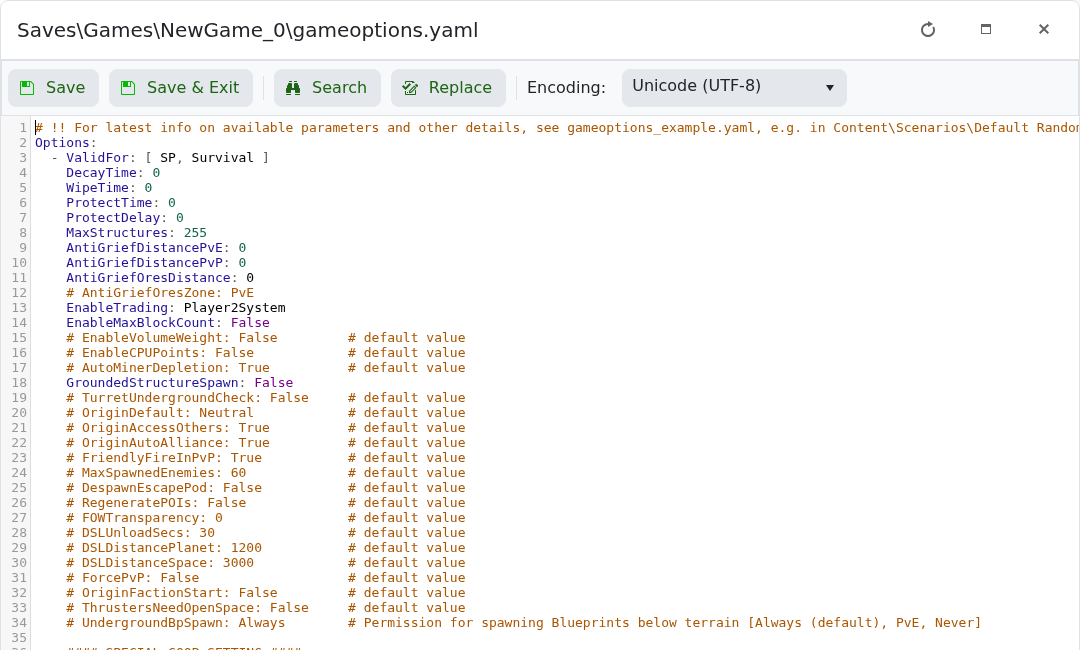The height and width of the screenshot is (650, 1080).
Task: Click the 'ValidFor' key on line 3
Action: [x=97, y=158]
